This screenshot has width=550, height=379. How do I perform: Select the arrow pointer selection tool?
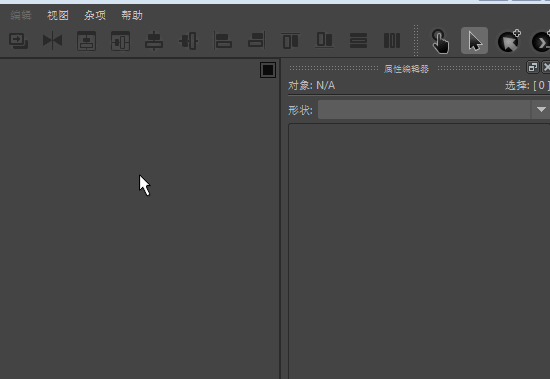(x=474, y=41)
